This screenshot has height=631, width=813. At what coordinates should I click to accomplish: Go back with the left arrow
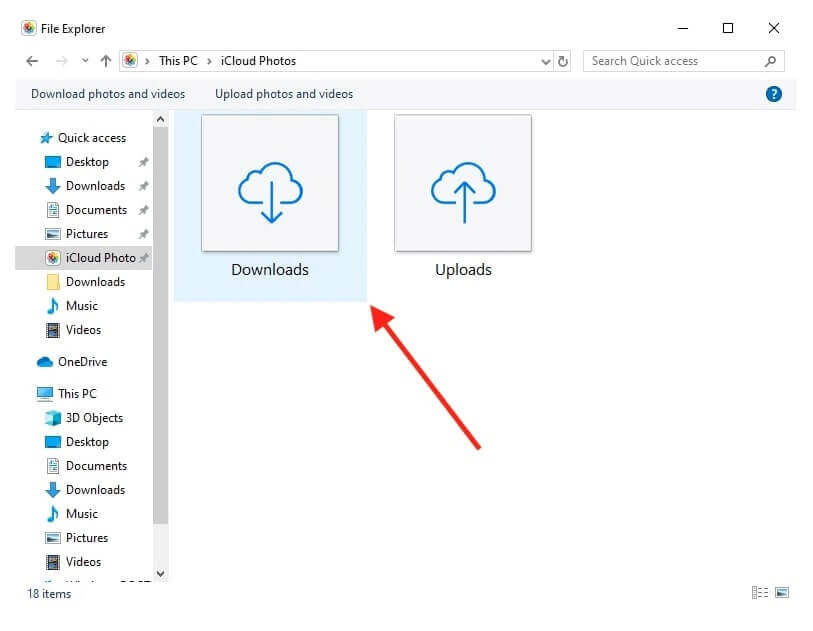coord(32,61)
